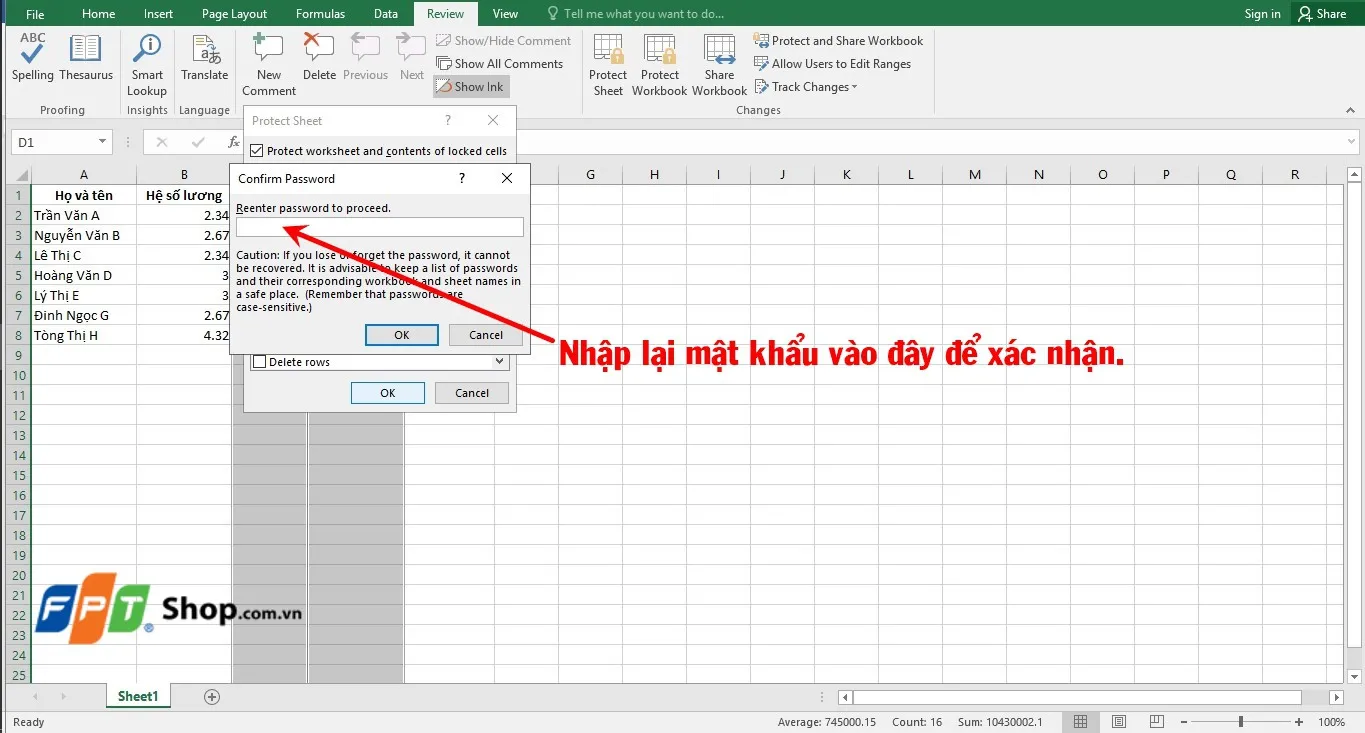Click the Sign in link
The height and width of the screenshot is (733, 1365).
pos(1262,14)
